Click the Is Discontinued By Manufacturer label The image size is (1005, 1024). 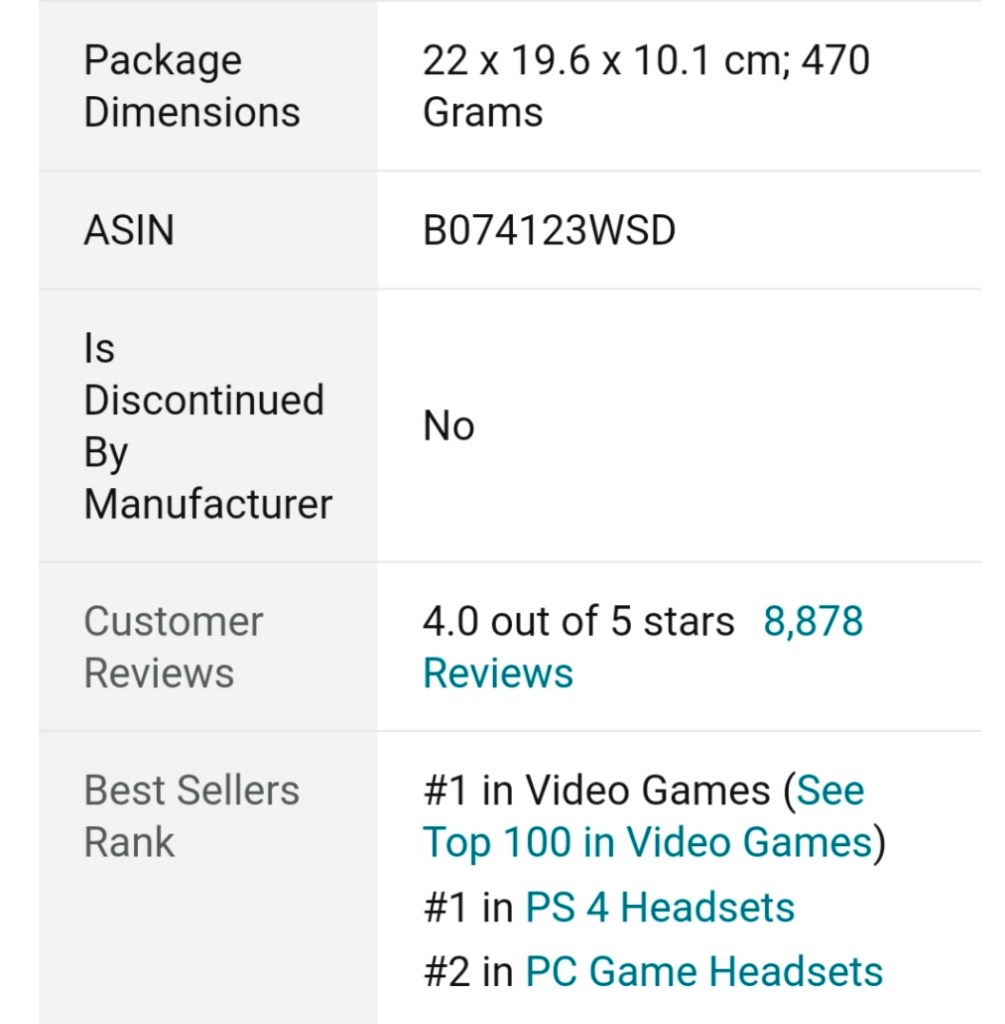point(207,426)
